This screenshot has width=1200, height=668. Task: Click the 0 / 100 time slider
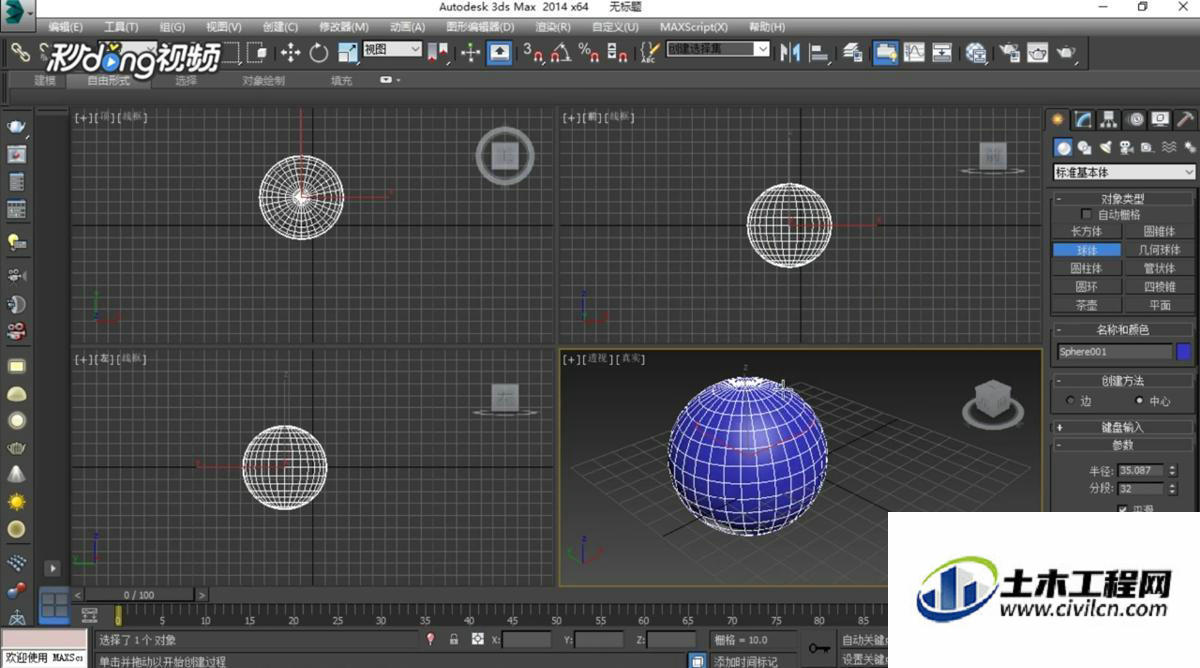[x=139, y=595]
